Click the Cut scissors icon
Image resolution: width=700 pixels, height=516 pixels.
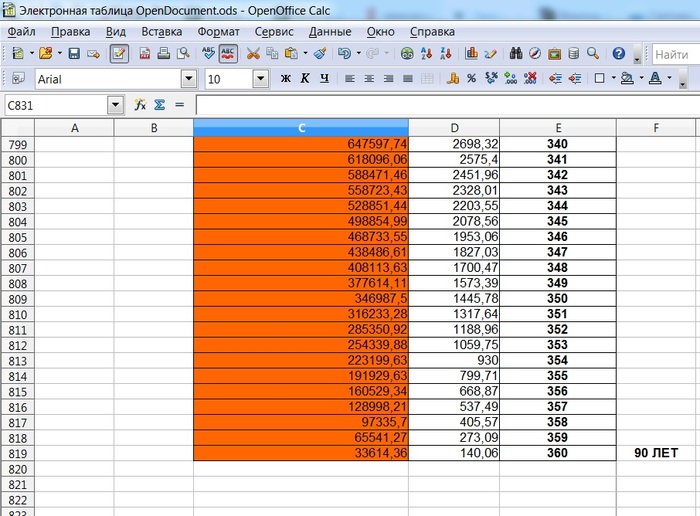254,53
